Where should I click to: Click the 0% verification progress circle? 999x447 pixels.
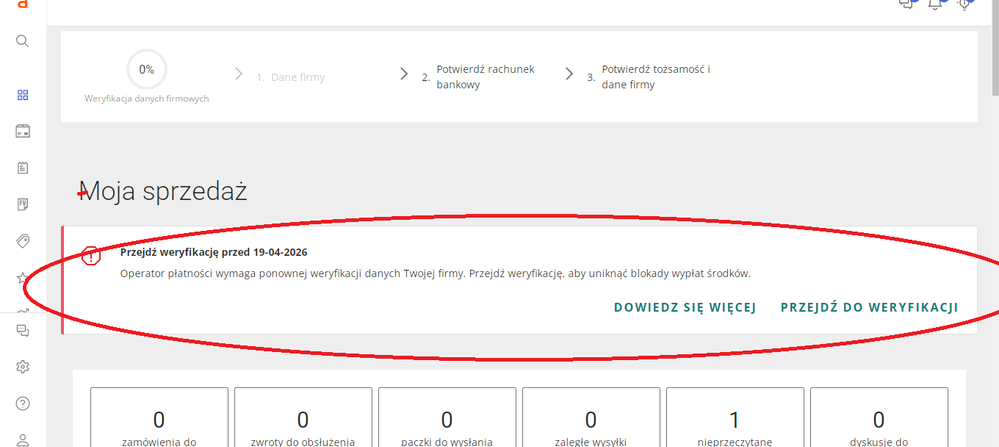point(146,69)
